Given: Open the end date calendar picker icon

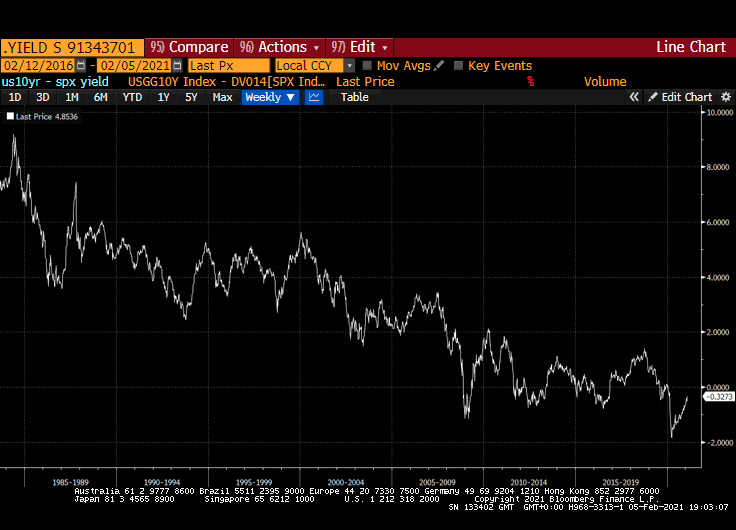Looking at the screenshot, I should coord(177,65).
